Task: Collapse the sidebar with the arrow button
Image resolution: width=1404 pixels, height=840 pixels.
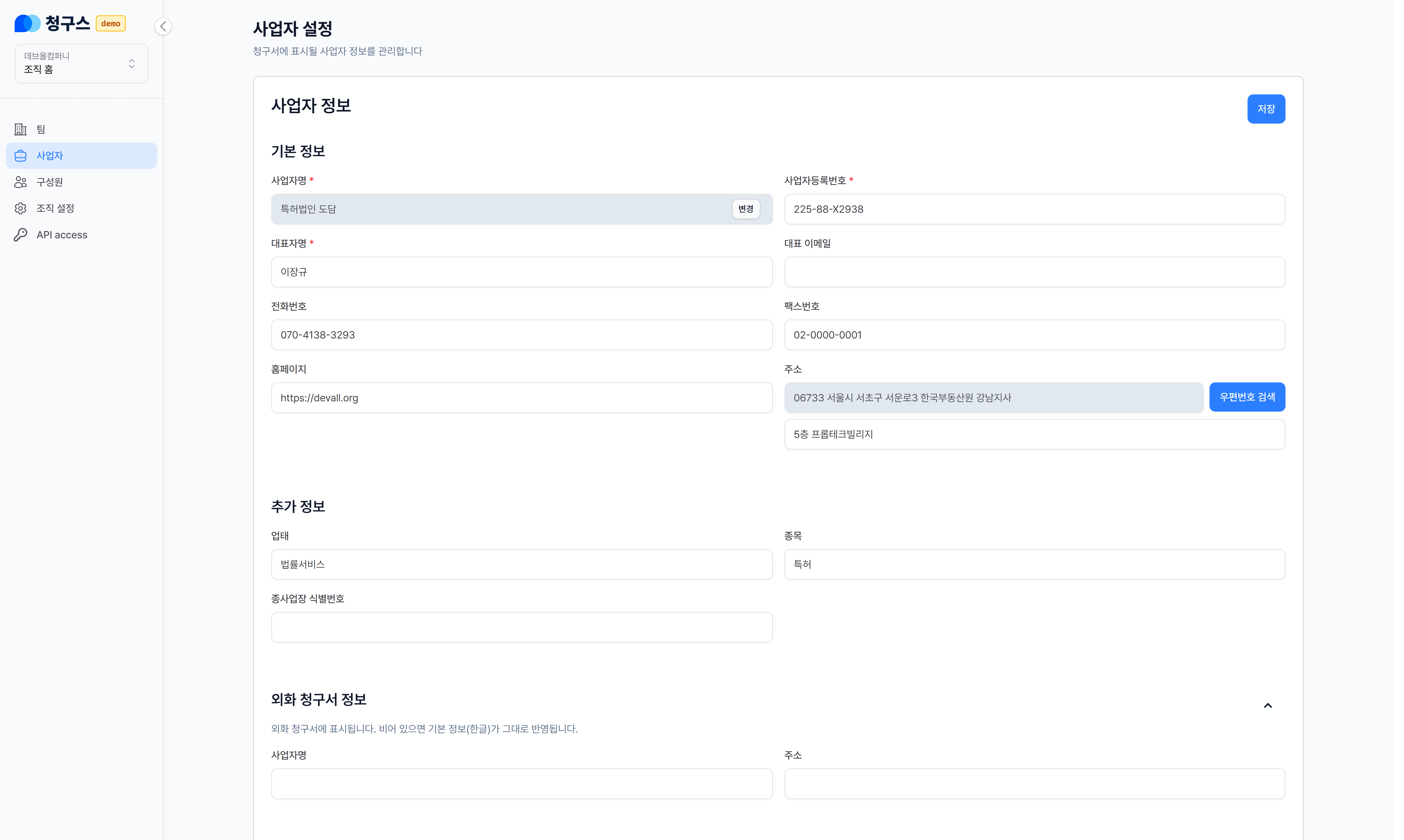Action: 163,26
